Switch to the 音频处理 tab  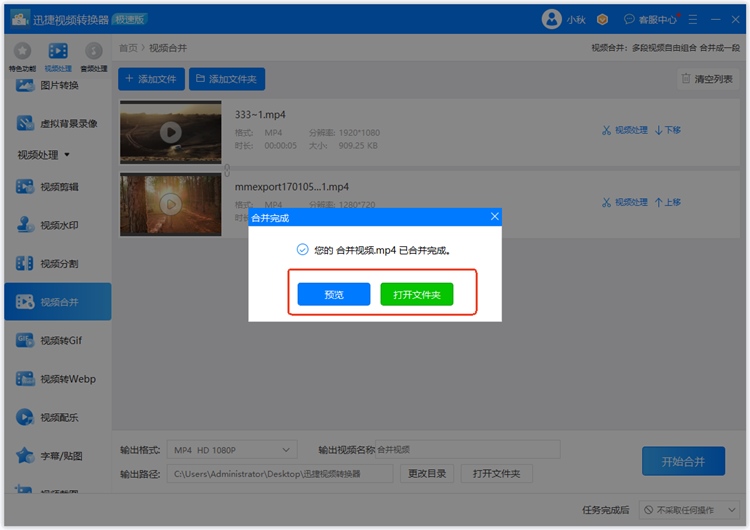(x=94, y=57)
